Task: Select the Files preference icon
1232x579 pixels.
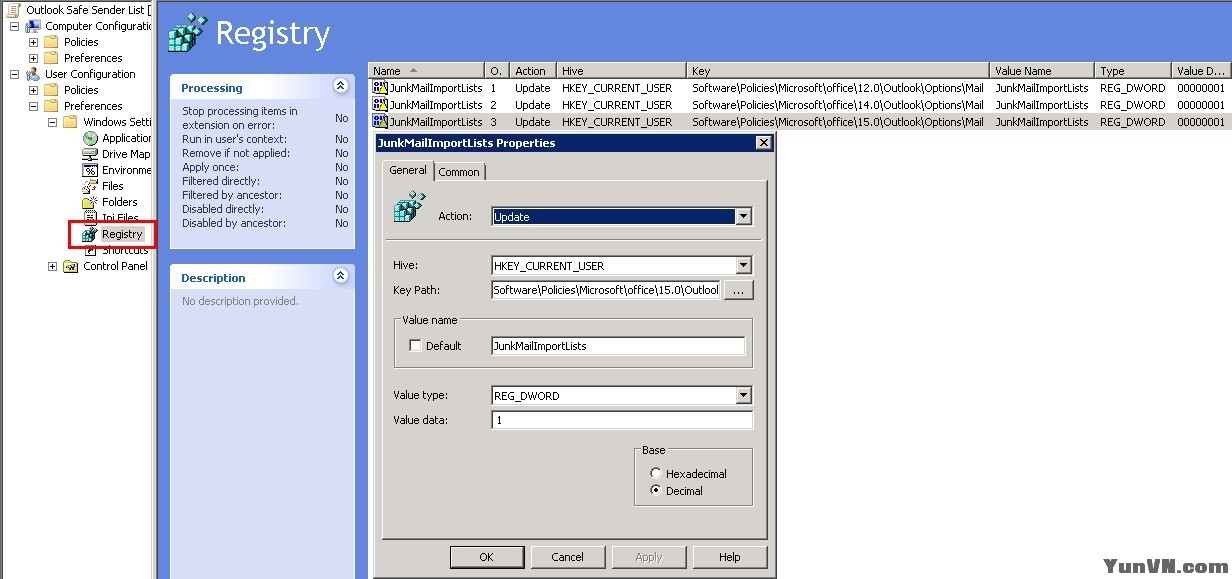Action: 90,186
